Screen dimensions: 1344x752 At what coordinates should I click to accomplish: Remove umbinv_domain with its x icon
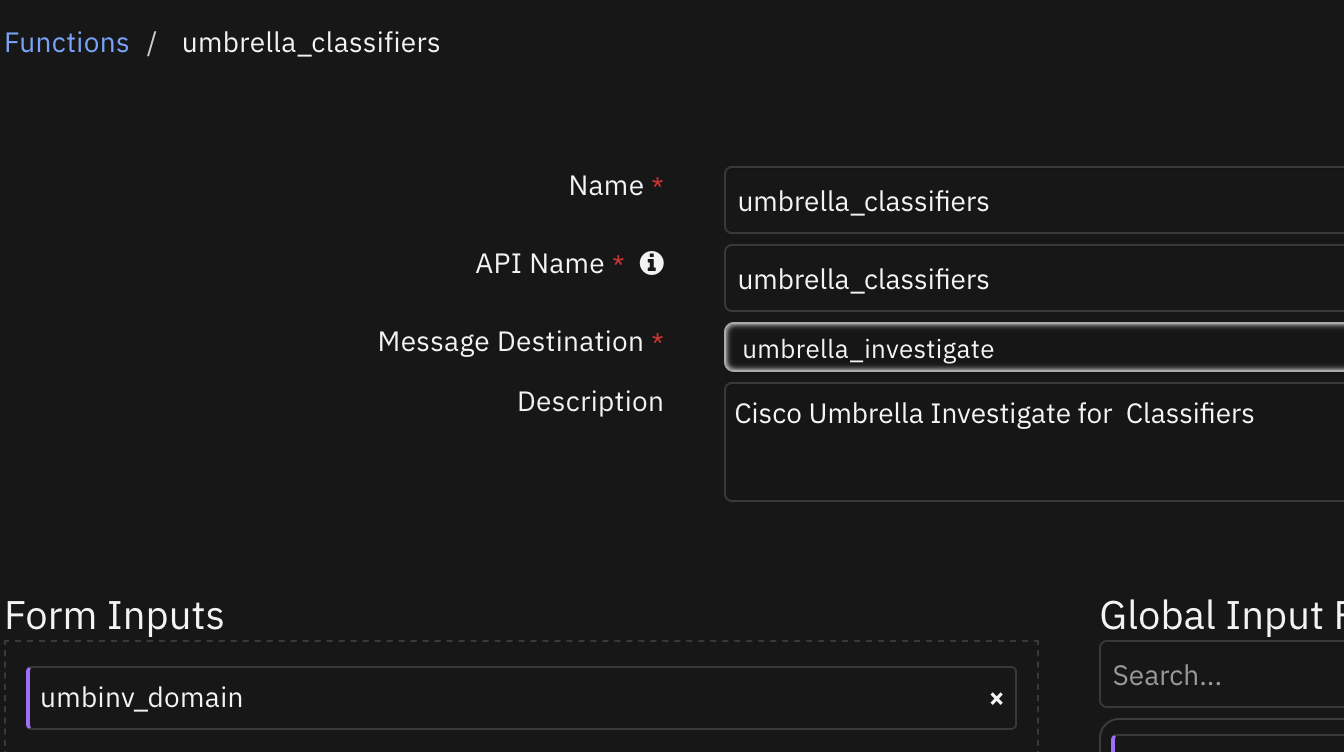pos(996,699)
